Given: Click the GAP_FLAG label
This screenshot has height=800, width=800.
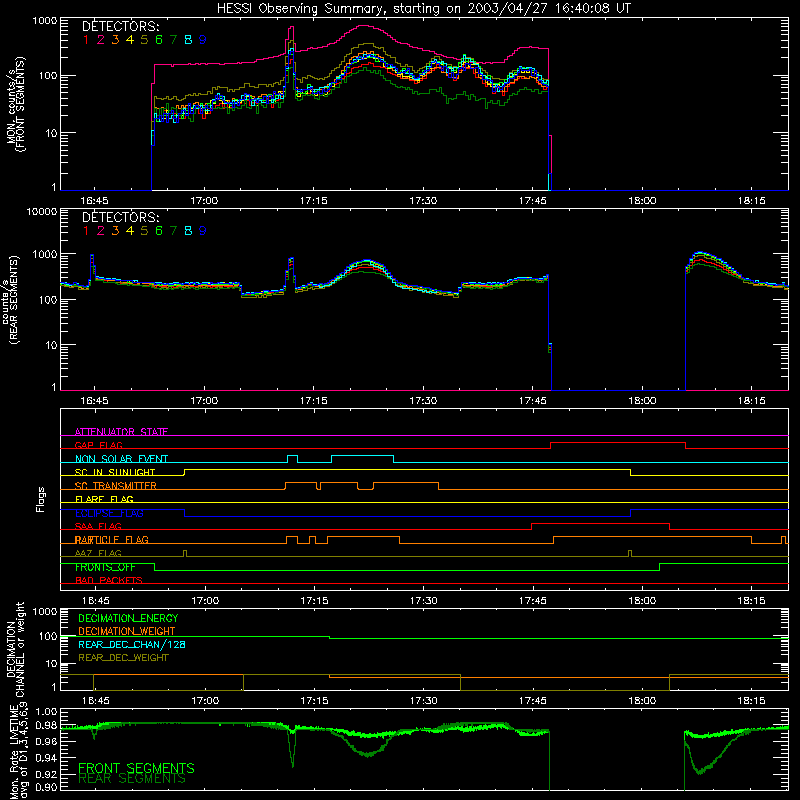Looking at the screenshot, I should [x=98, y=445].
